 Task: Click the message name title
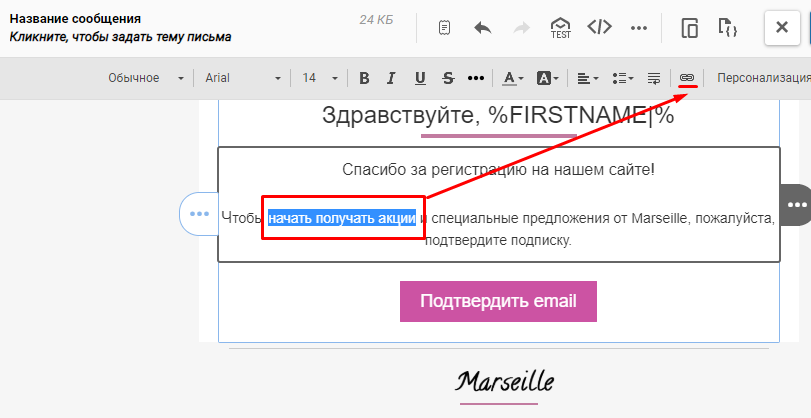click(76, 19)
